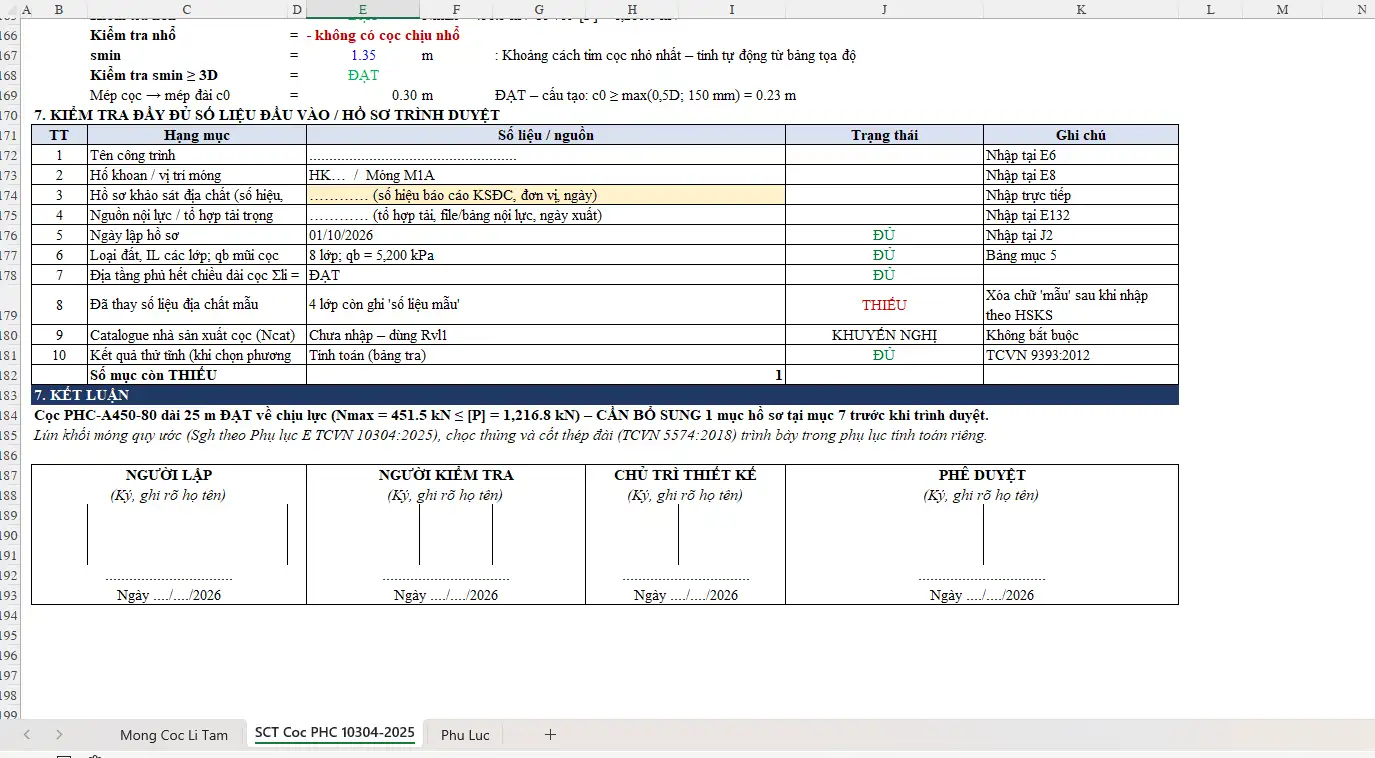Image resolution: width=1375 pixels, height=758 pixels.
Task: Select the 'Khảo sát địa chất' row label 'Hồ sơ khảo sát địa chất'
Action: pos(197,195)
